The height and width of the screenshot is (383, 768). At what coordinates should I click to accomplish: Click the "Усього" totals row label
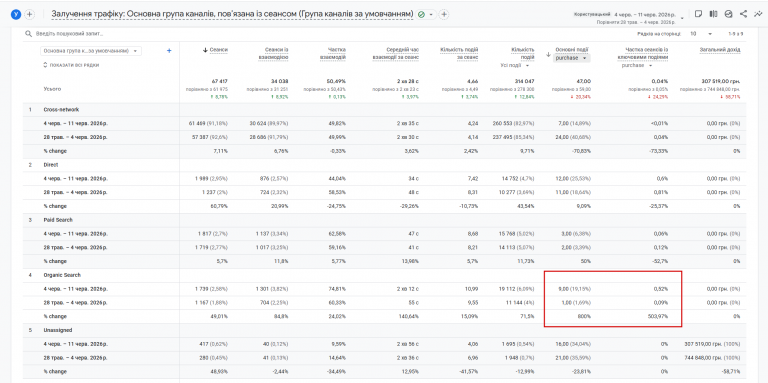[52, 89]
